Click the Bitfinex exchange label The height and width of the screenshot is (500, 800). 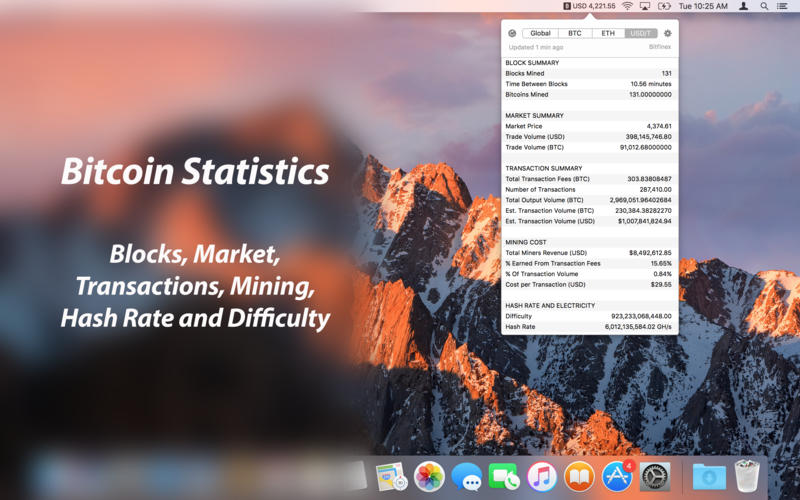(x=659, y=47)
